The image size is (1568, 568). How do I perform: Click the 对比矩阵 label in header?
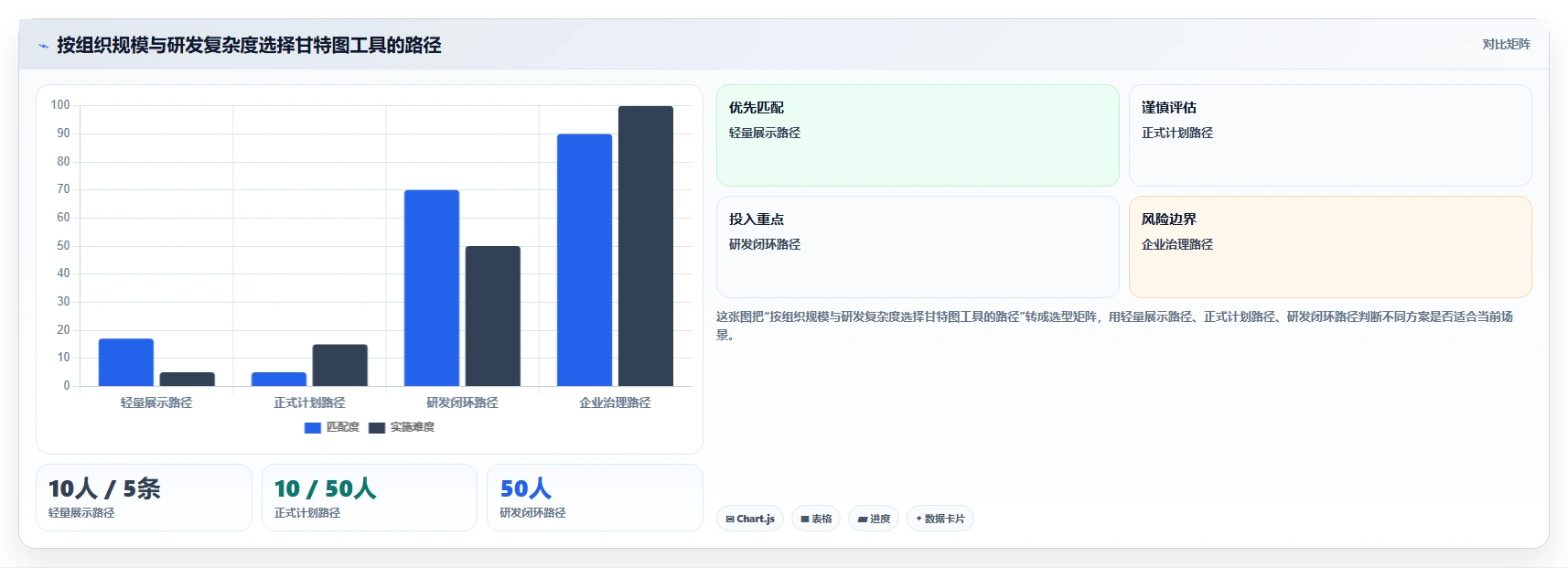click(1506, 44)
